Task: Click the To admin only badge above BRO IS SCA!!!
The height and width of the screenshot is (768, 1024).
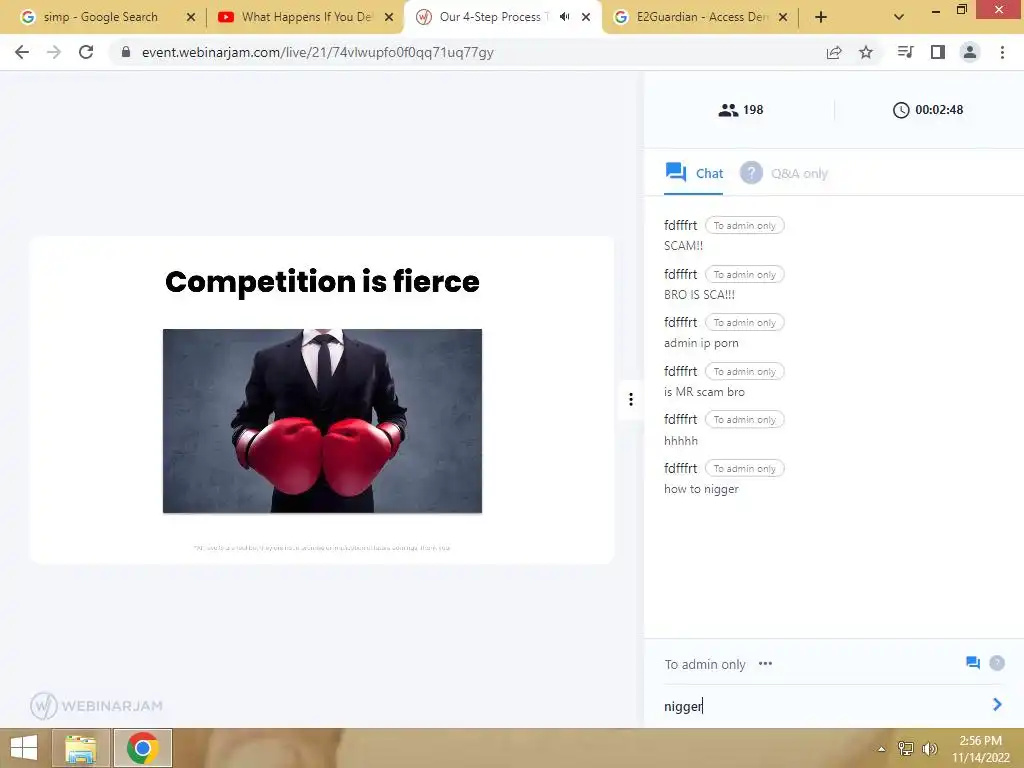Action: [744, 274]
